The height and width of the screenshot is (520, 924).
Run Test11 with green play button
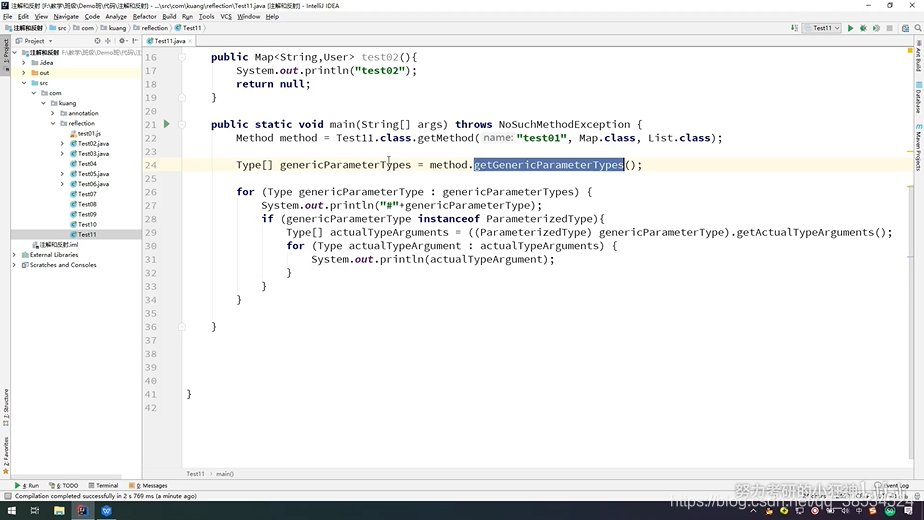850,28
